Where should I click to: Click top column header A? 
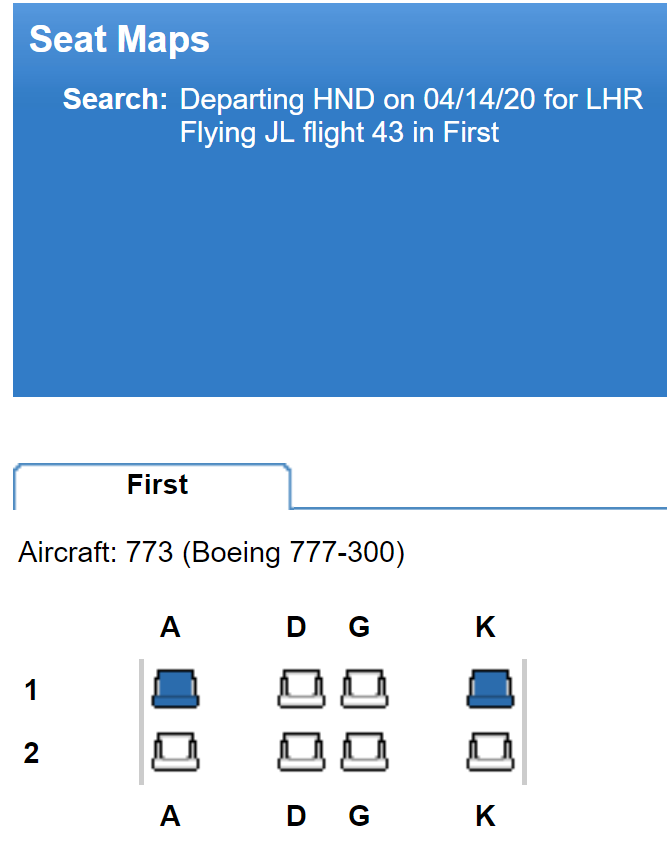(170, 627)
